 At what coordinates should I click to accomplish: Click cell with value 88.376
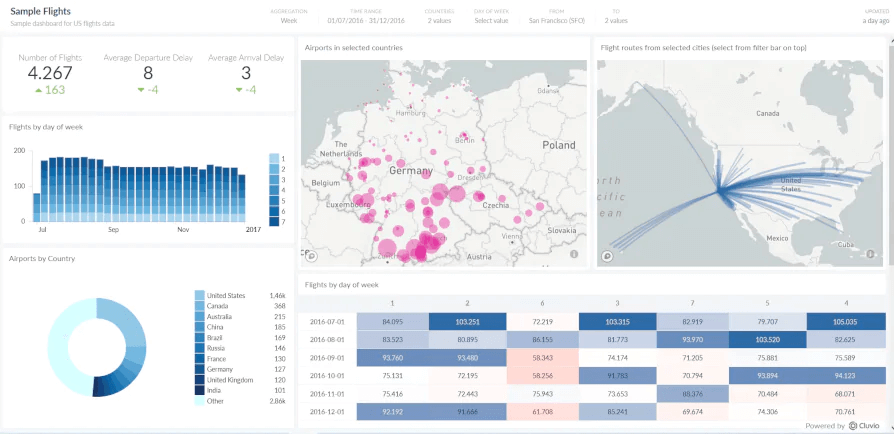(693, 394)
